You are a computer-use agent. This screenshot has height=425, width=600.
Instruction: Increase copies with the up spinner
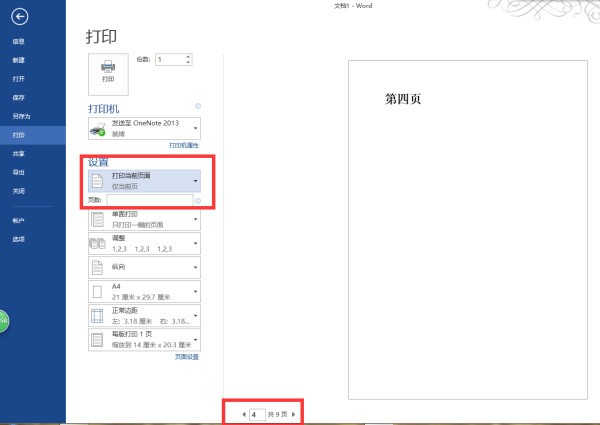[x=188, y=57]
